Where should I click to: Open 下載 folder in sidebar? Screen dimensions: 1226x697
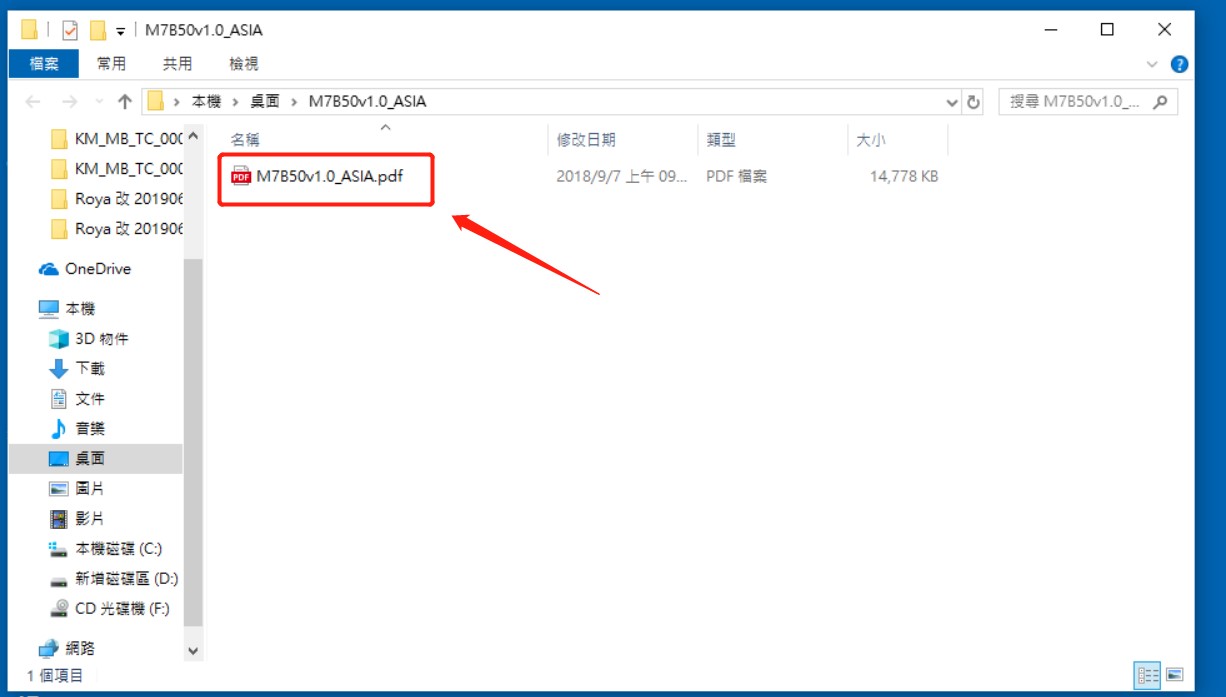pos(89,369)
